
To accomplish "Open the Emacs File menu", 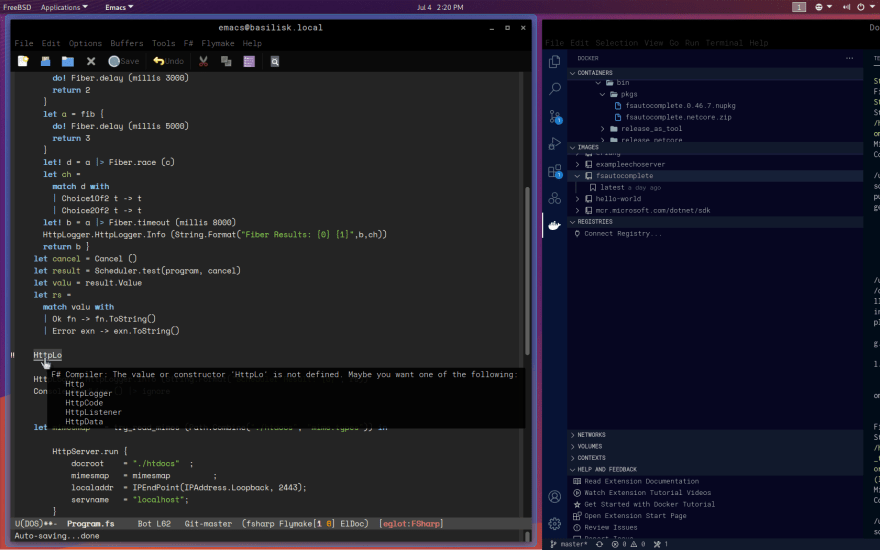I will (24, 43).
